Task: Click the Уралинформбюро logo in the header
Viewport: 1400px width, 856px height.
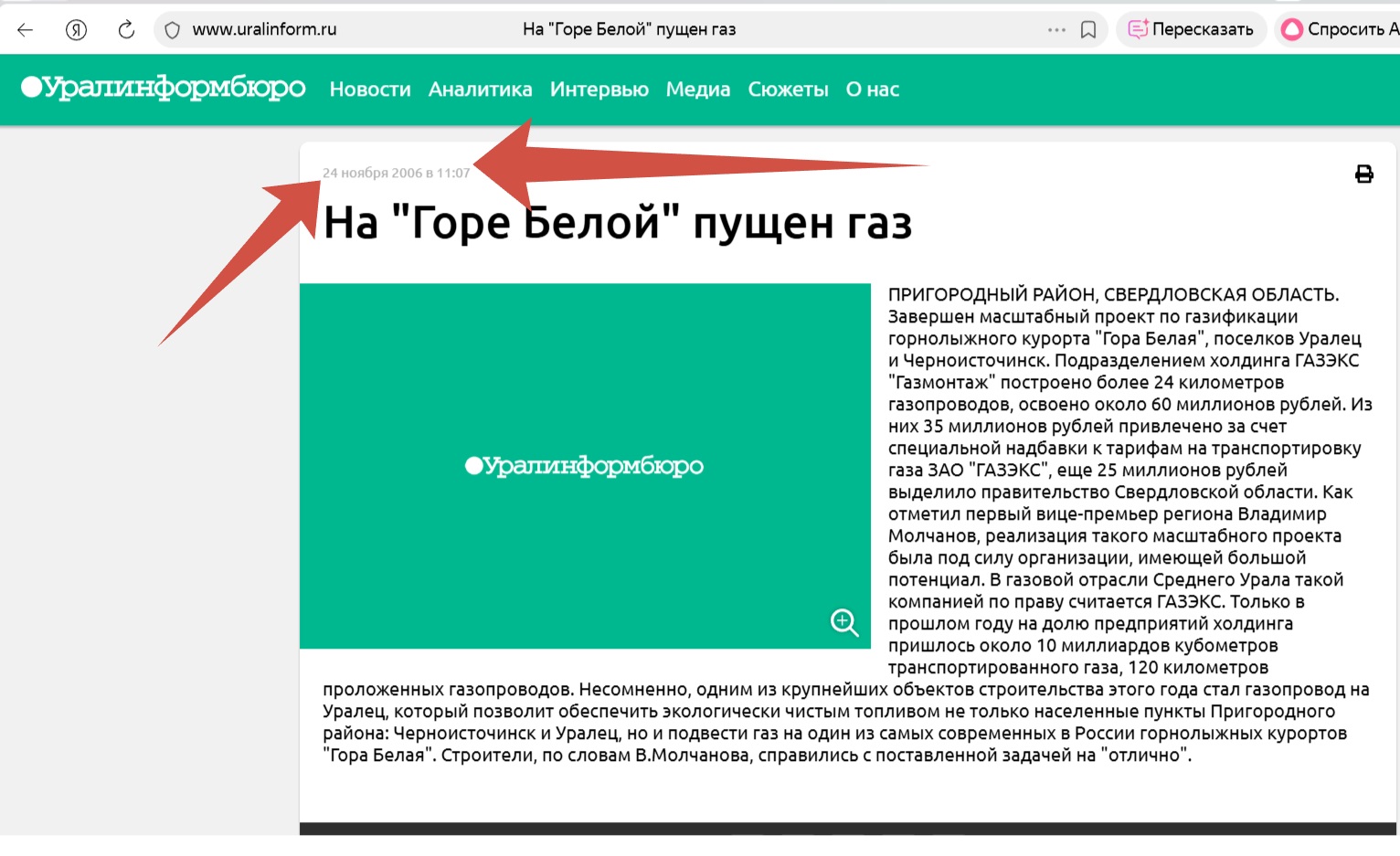Action: pyautogui.click(x=164, y=88)
